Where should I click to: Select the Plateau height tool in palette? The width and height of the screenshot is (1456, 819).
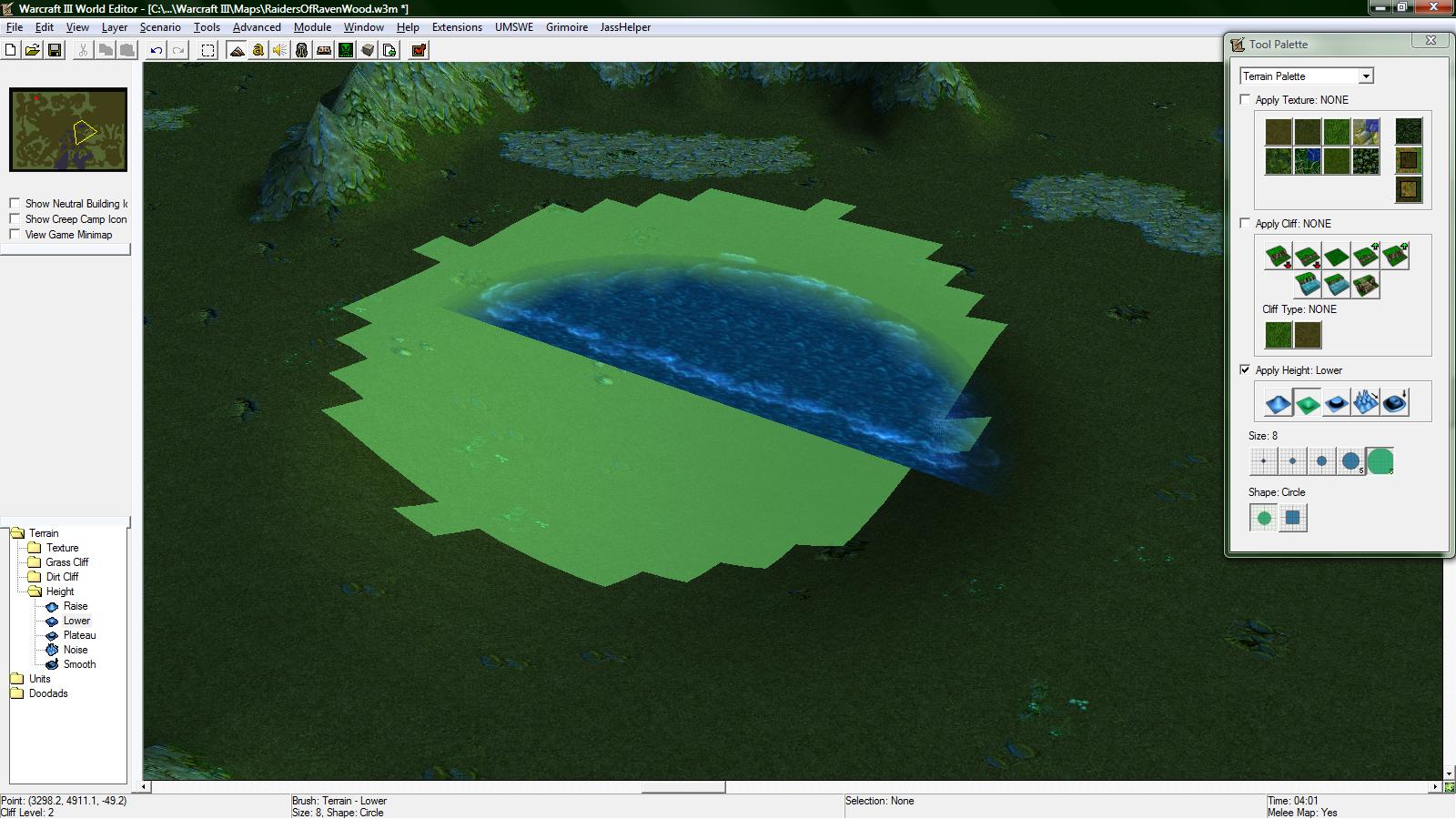pos(1336,402)
